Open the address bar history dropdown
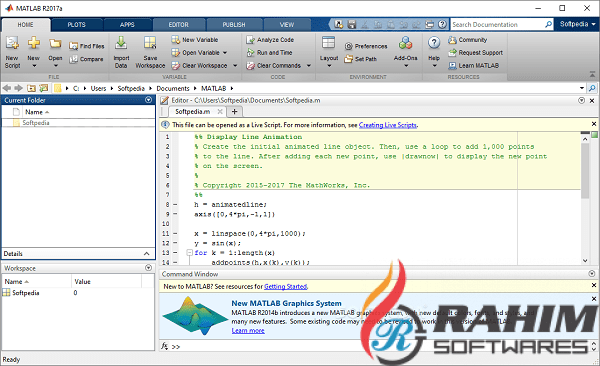Image resolution: width=600 pixels, height=366 pixels. pyautogui.click(x=582, y=88)
